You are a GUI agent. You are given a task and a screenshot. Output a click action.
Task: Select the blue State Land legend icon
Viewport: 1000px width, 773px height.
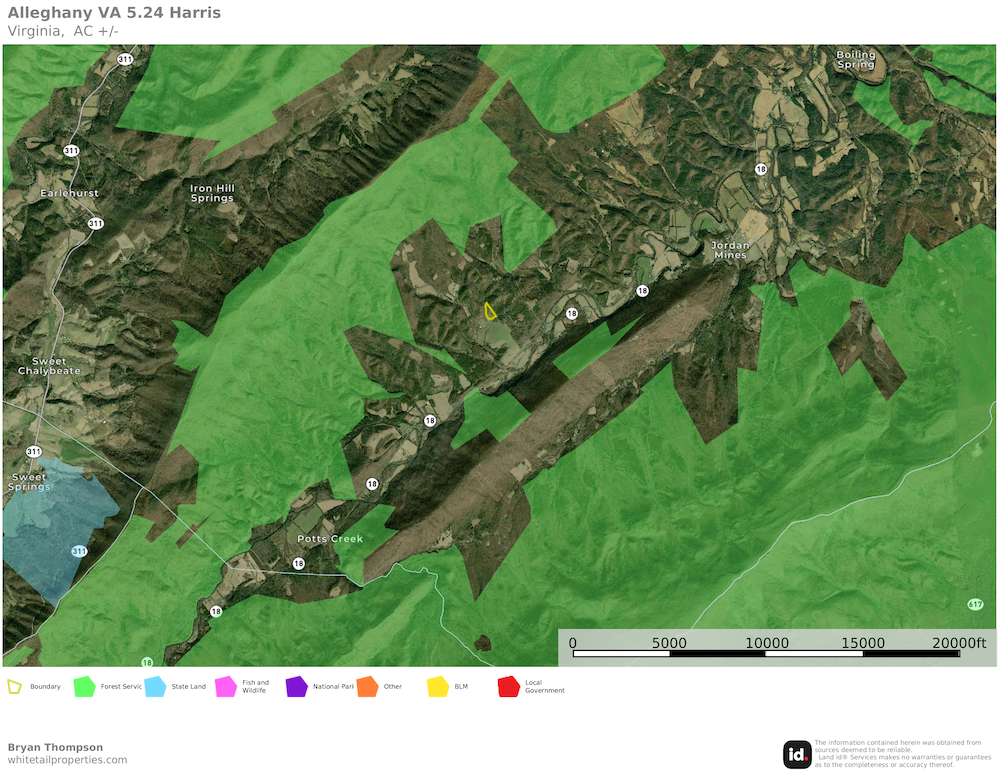(x=155, y=687)
